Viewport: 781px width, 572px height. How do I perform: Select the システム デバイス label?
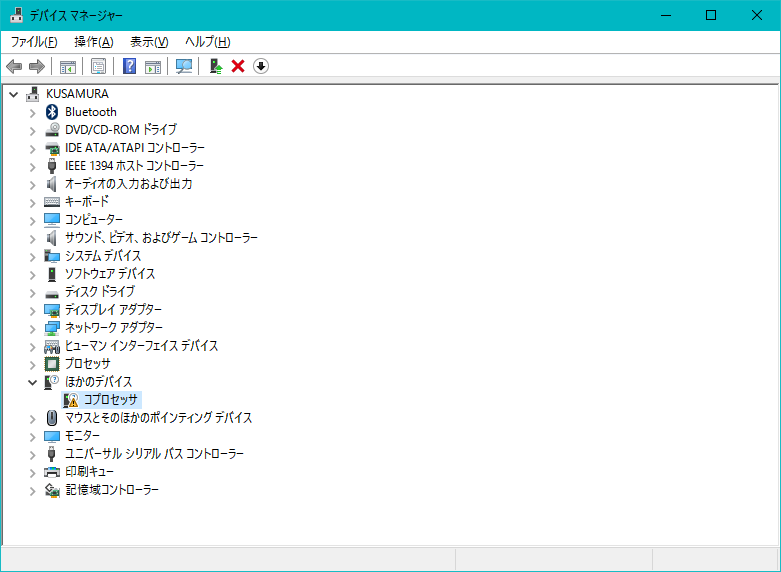click(103, 256)
